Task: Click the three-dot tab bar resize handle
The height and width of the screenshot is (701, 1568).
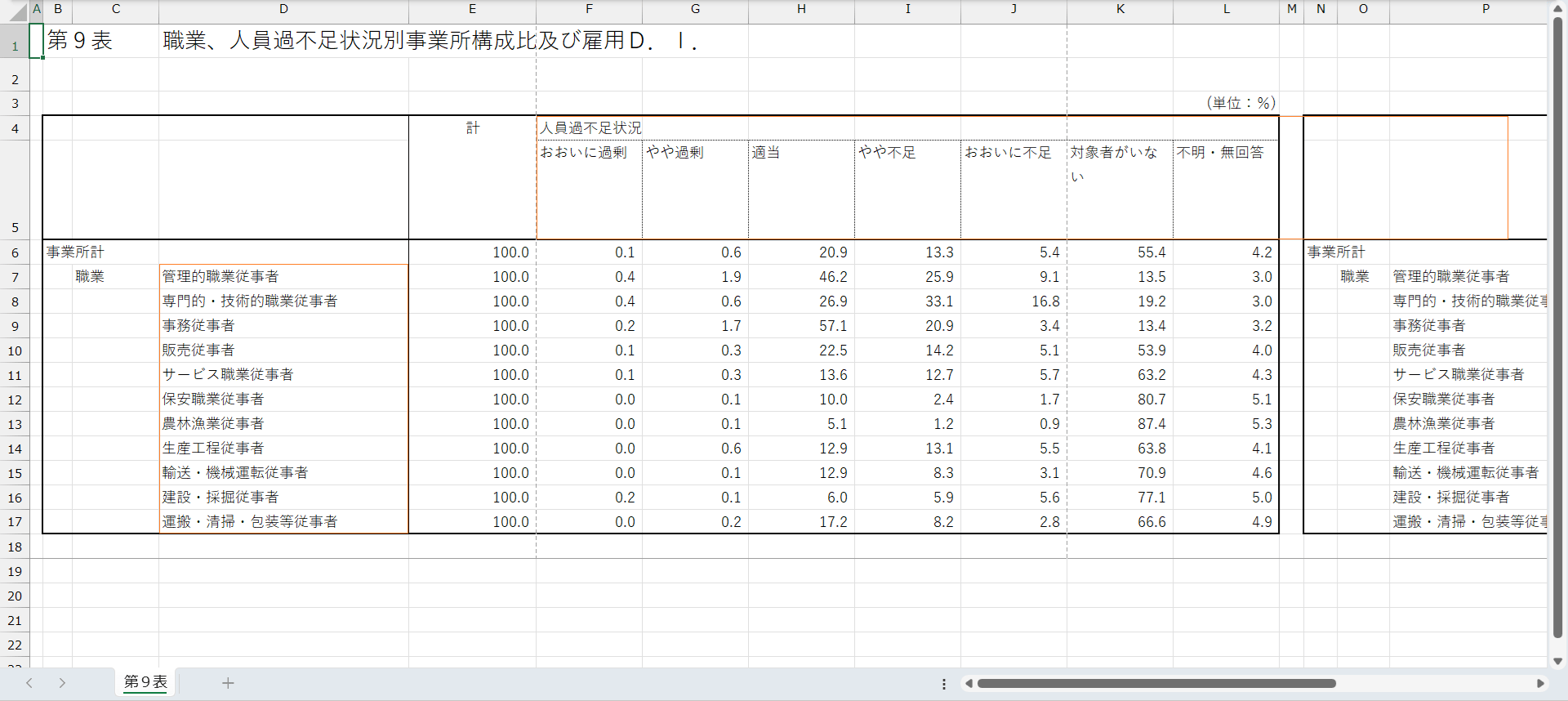Action: tap(944, 684)
